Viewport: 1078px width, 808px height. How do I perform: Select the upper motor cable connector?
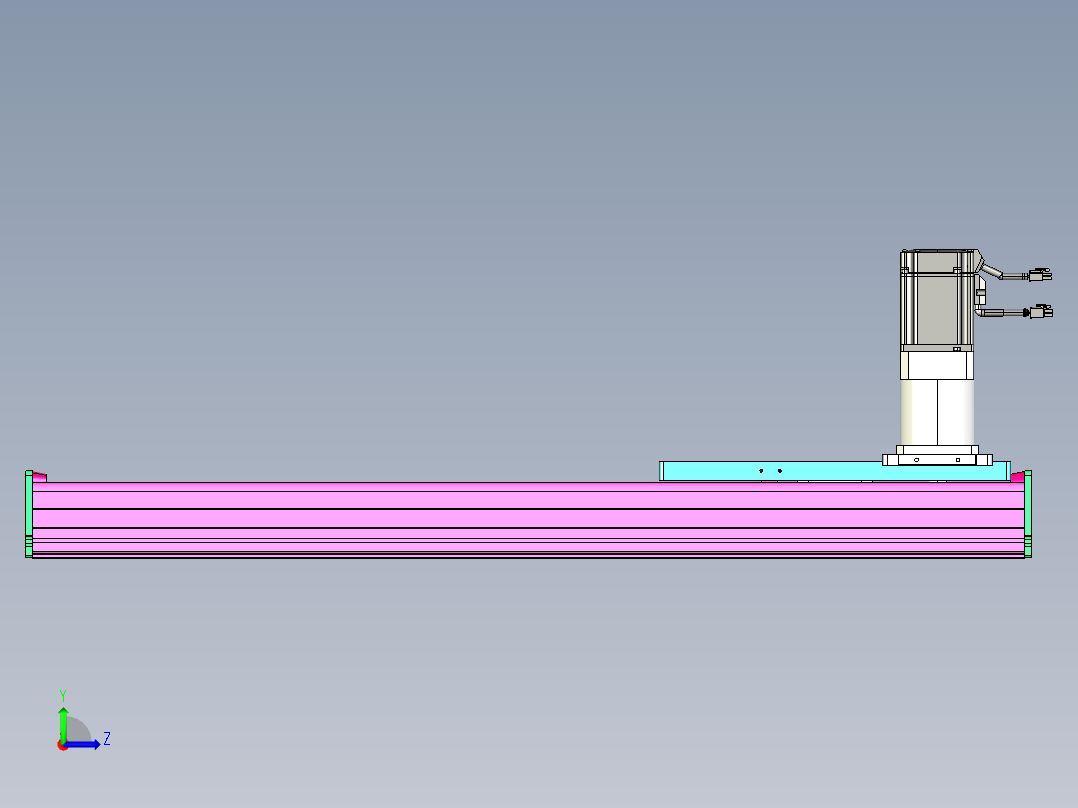coord(1040,275)
